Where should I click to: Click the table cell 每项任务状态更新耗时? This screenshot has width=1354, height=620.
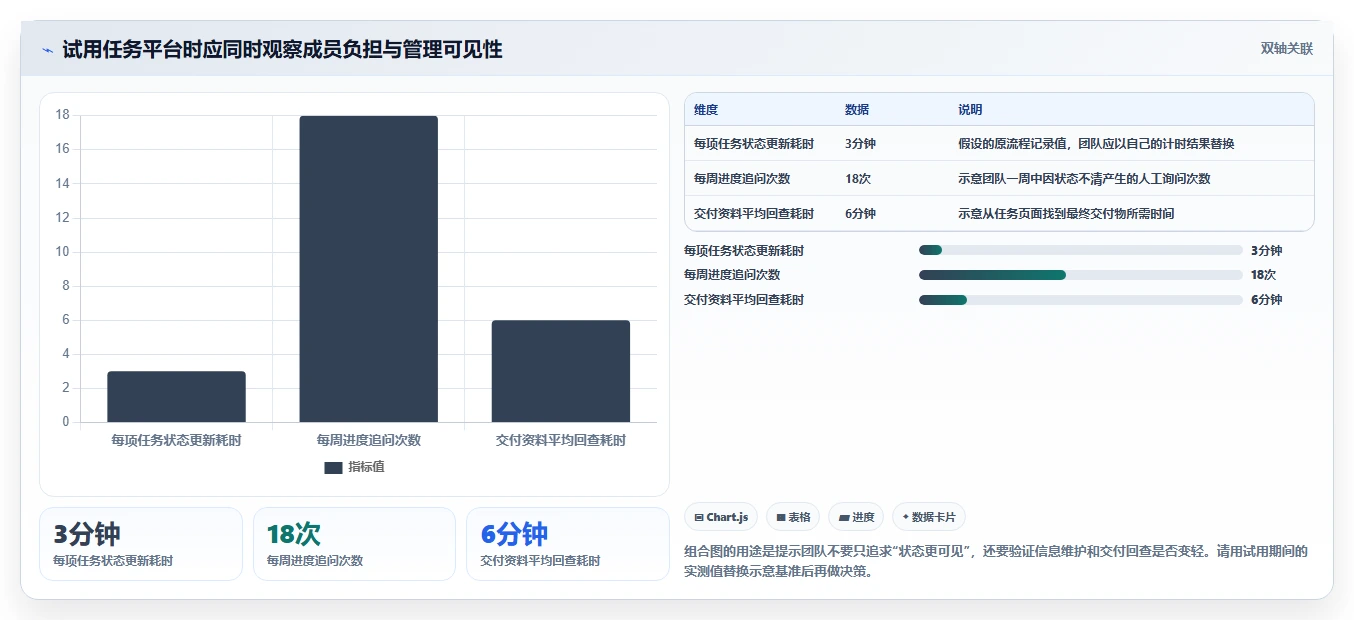[x=754, y=144]
